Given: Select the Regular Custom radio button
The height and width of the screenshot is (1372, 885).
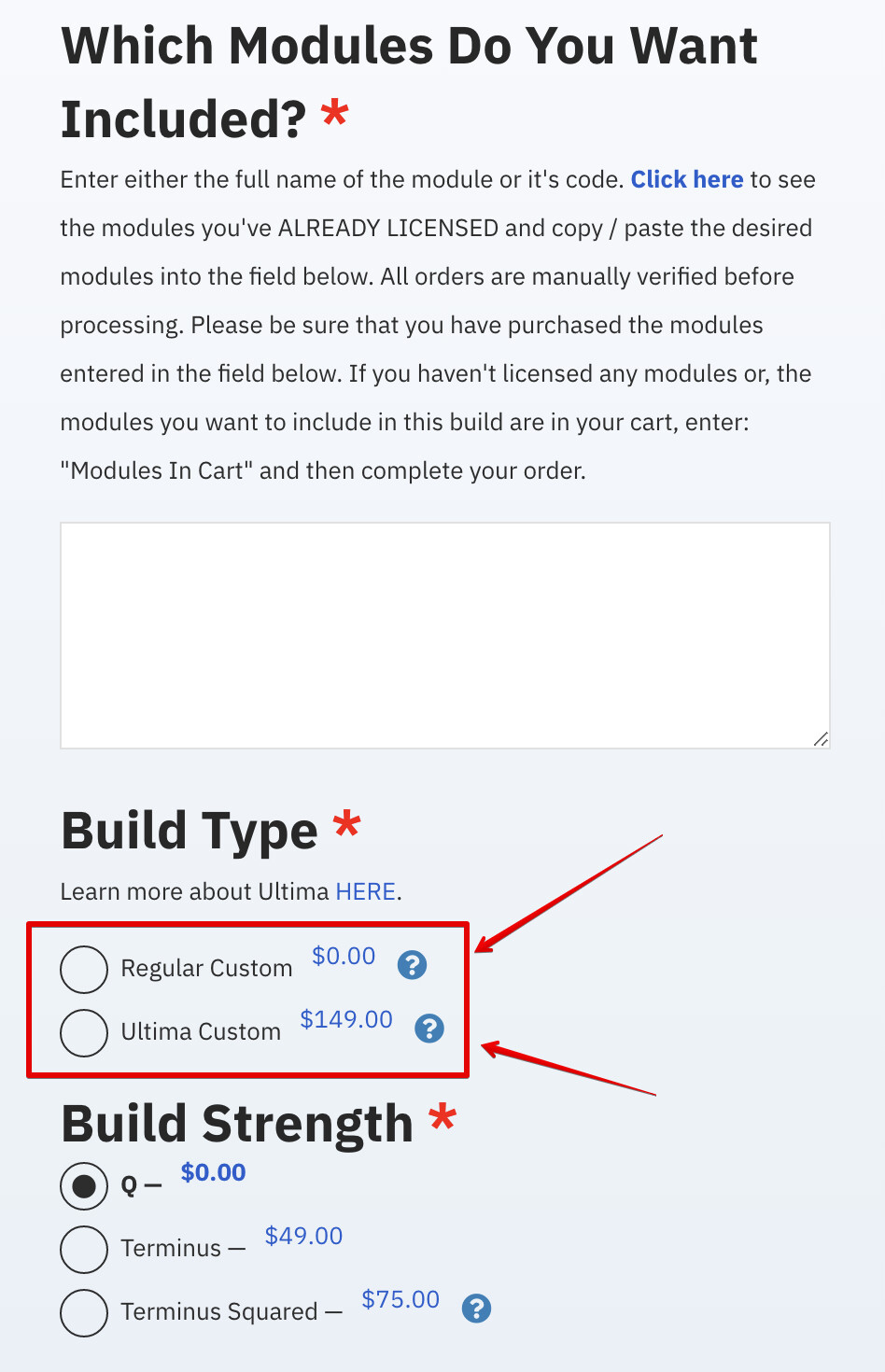Looking at the screenshot, I should 84,969.
